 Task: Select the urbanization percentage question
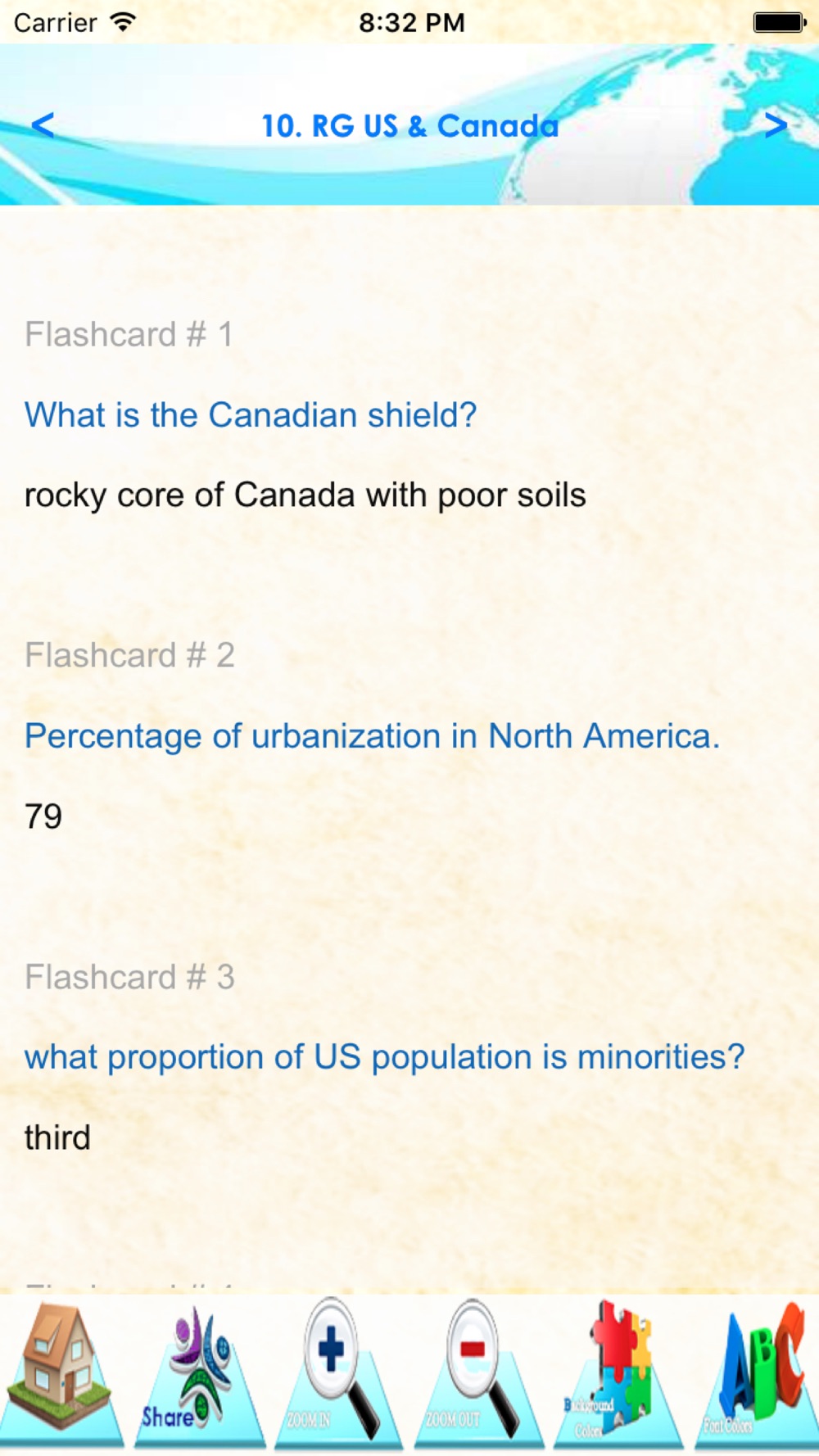click(372, 736)
